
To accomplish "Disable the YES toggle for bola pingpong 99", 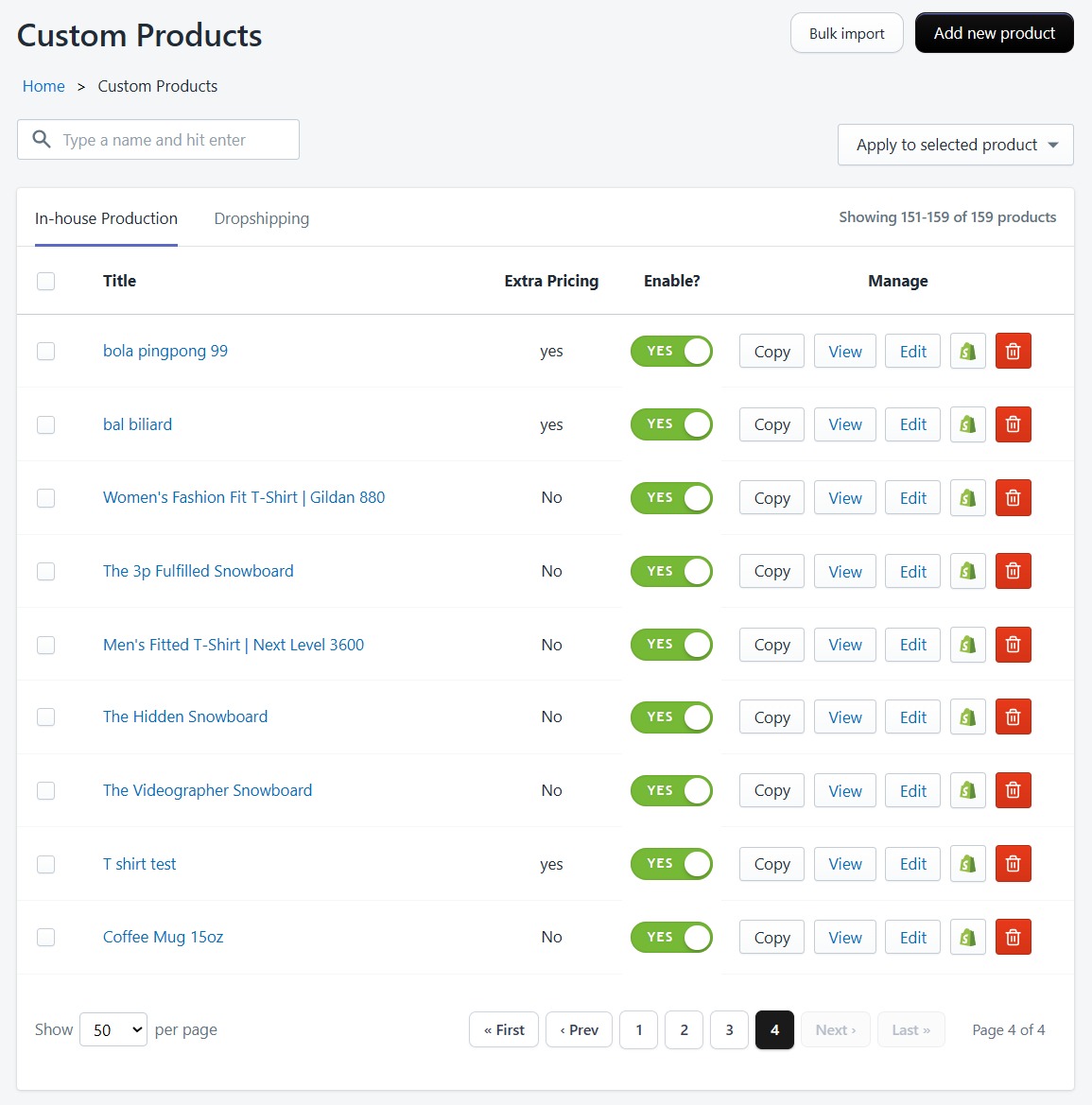I will pyautogui.click(x=671, y=351).
